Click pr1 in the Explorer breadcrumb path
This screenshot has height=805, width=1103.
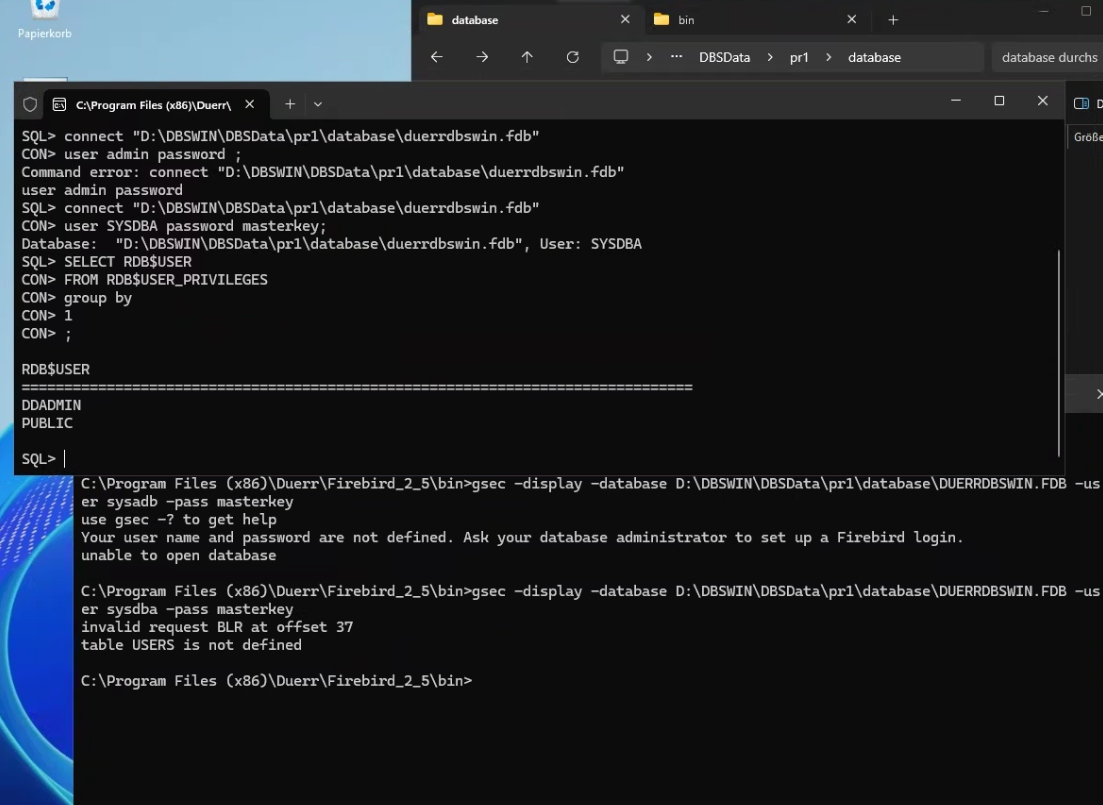(799, 57)
